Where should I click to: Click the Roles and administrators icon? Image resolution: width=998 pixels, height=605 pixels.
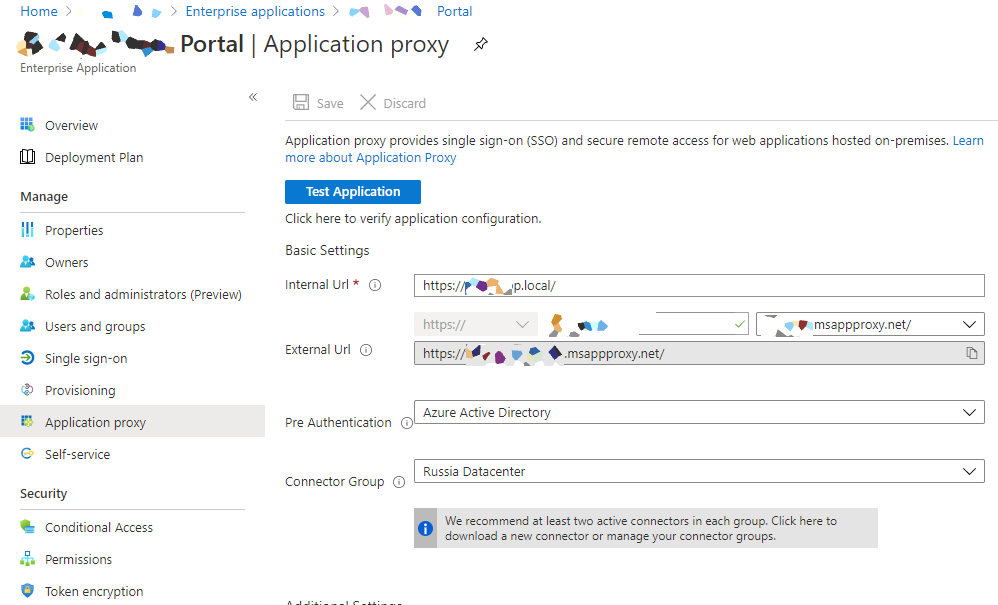pyautogui.click(x=27, y=294)
